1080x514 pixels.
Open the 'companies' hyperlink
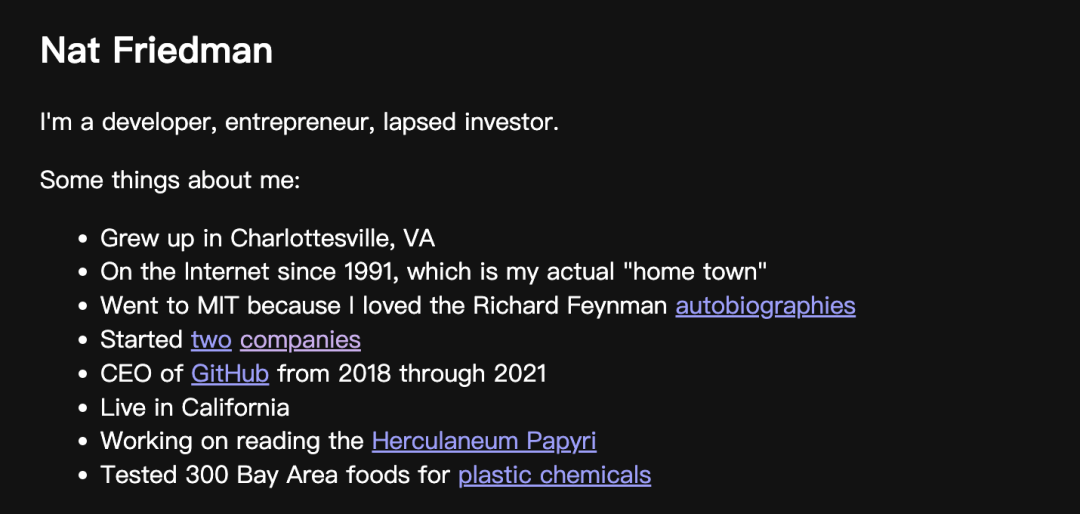(300, 340)
